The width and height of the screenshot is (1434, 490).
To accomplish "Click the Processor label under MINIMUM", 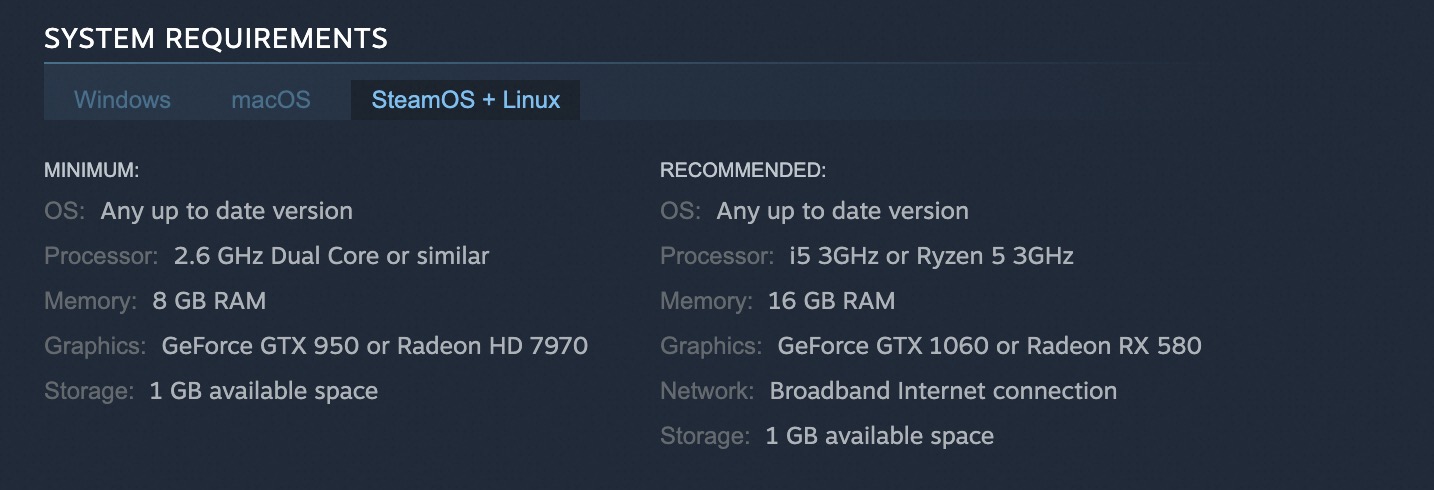I will coord(101,256).
